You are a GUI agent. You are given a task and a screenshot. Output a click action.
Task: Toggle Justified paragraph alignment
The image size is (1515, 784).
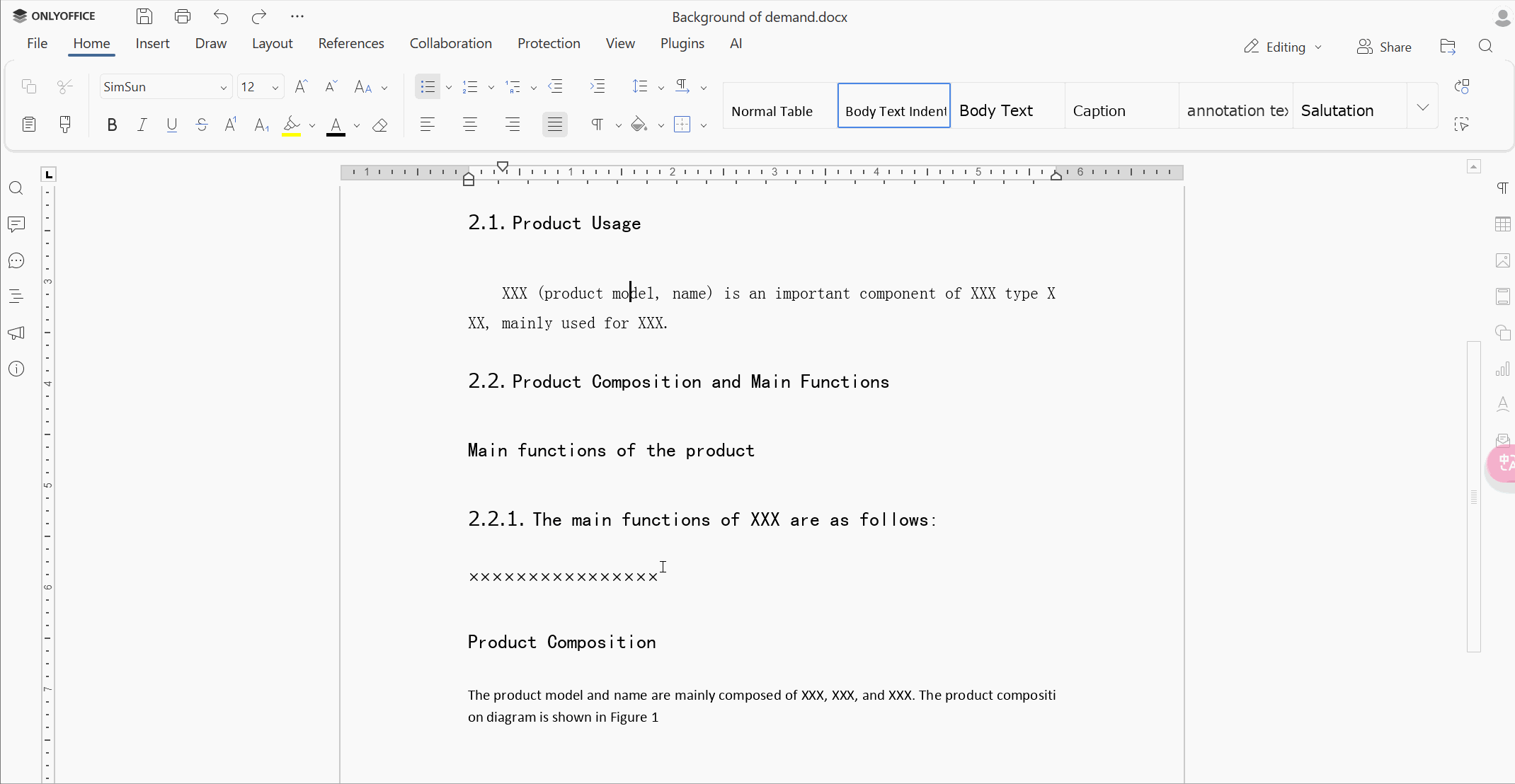click(x=555, y=125)
